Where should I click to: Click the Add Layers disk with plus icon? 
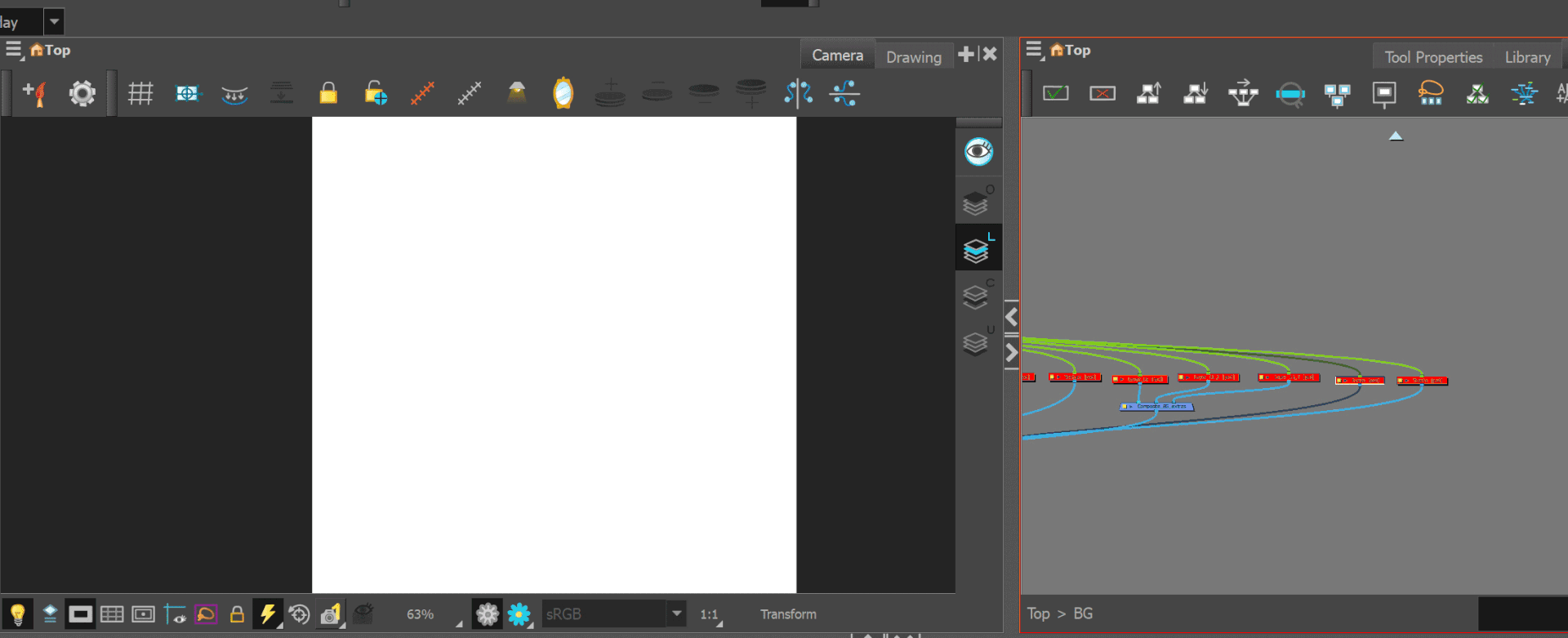coord(610,93)
